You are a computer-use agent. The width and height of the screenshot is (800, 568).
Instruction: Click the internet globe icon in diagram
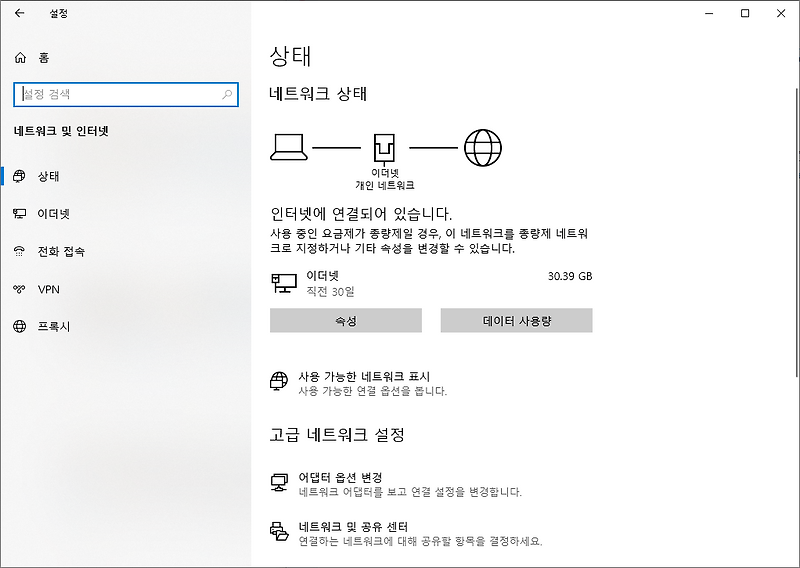coord(483,147)
